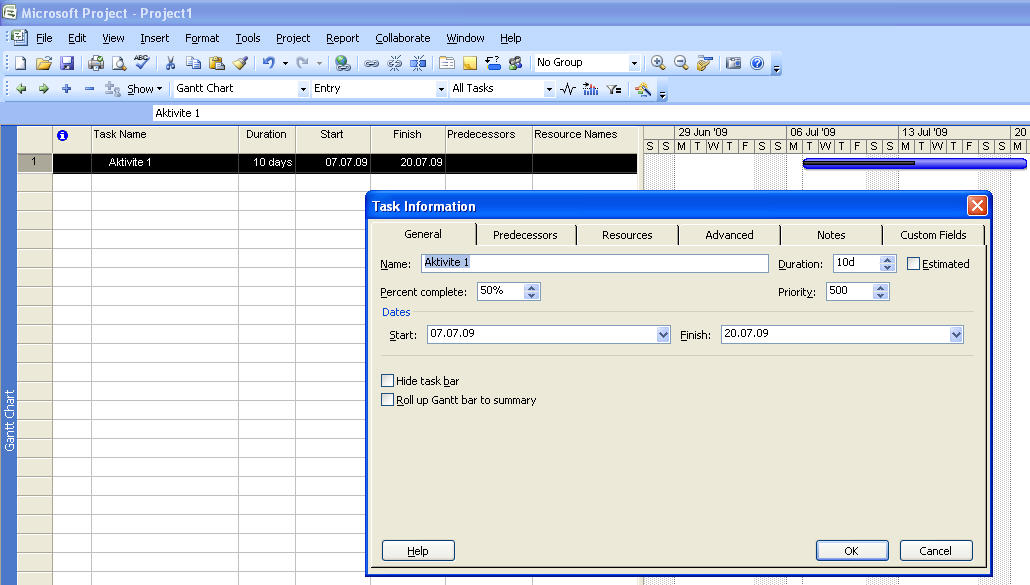Open the Collaborate menu
1030x585 pixels.
click(x=402, y=38)
